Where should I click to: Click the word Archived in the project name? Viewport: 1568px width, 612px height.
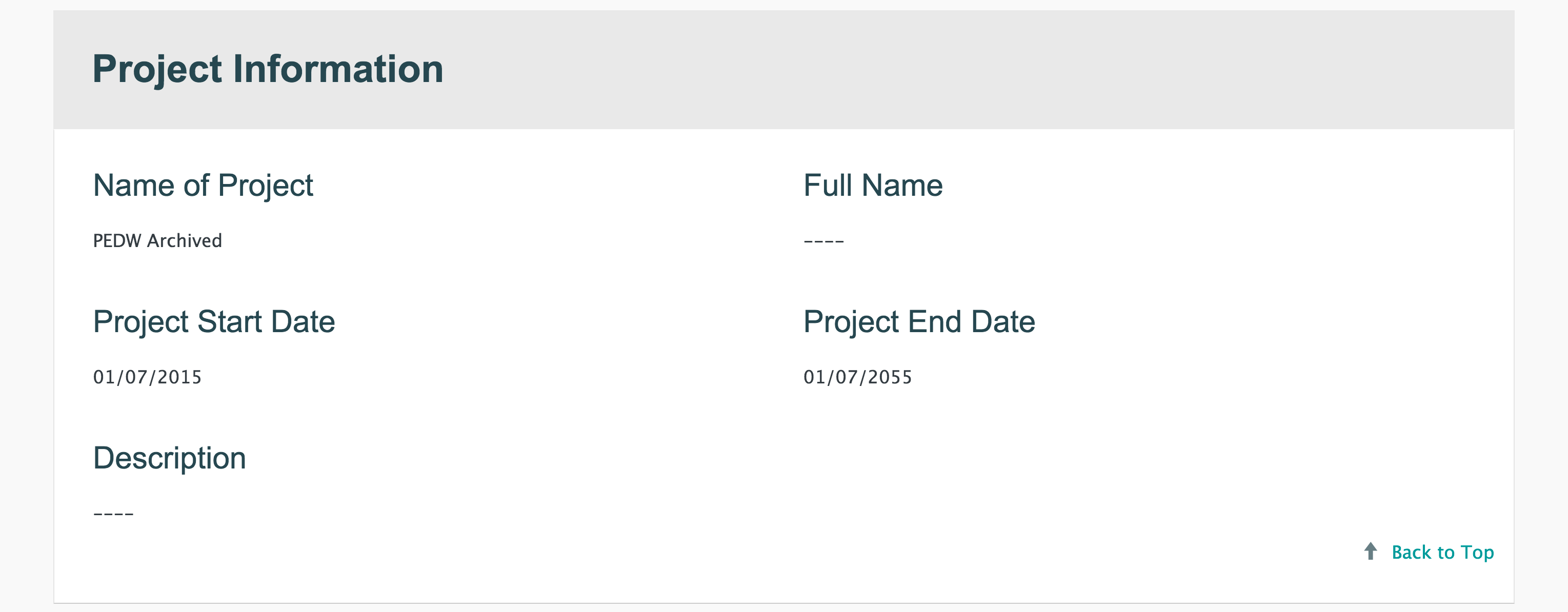tap(185, 241)
